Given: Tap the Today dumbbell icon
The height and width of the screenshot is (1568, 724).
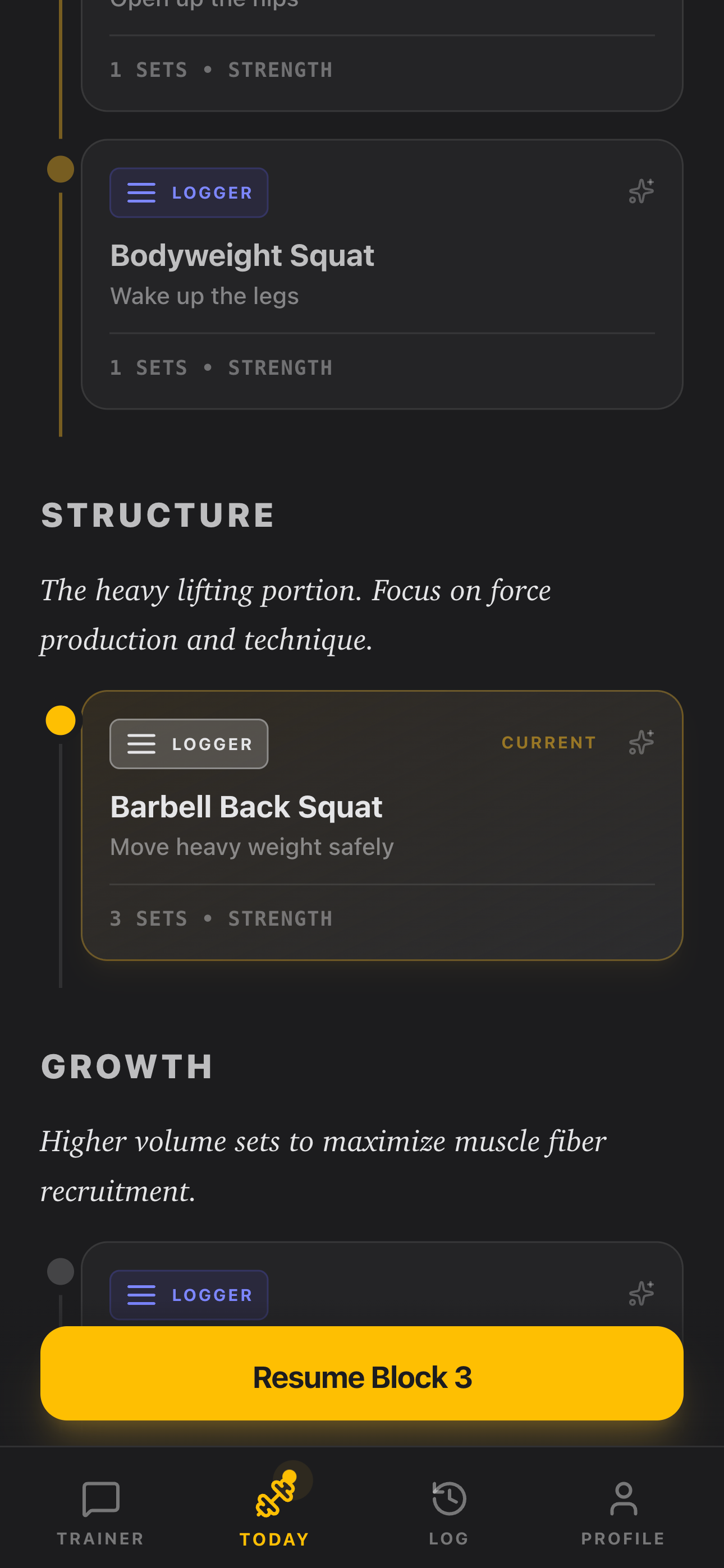Looking at the screenshot, I should [x=275, y=1497].
